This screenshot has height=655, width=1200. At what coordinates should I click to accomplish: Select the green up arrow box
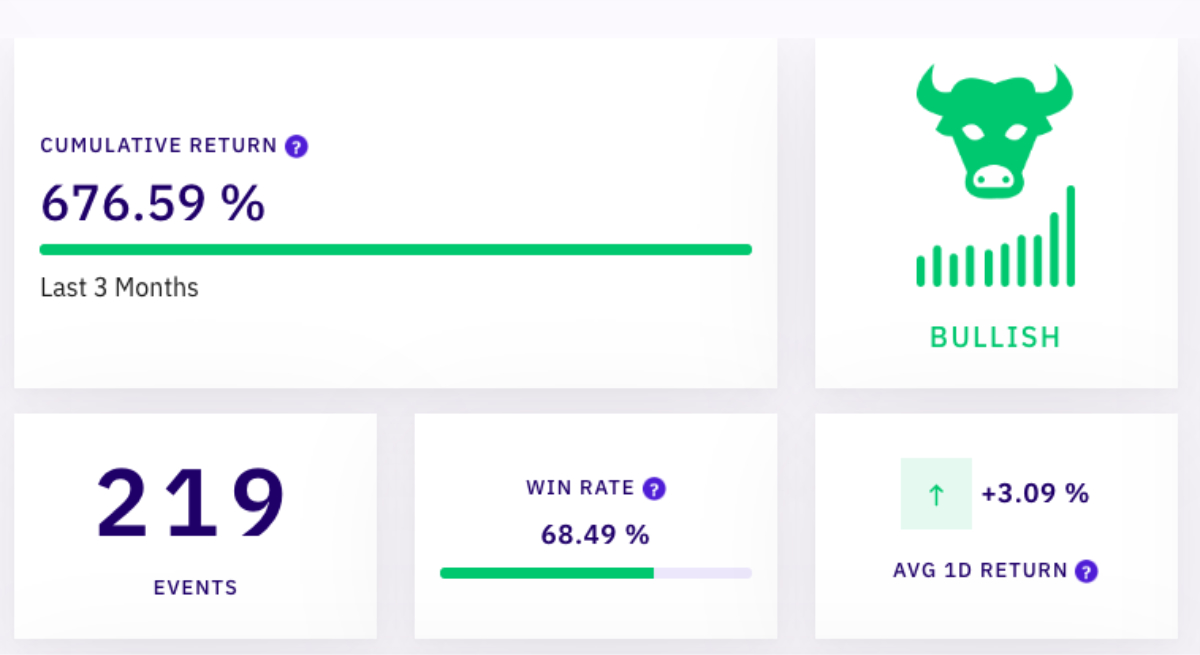936,493
